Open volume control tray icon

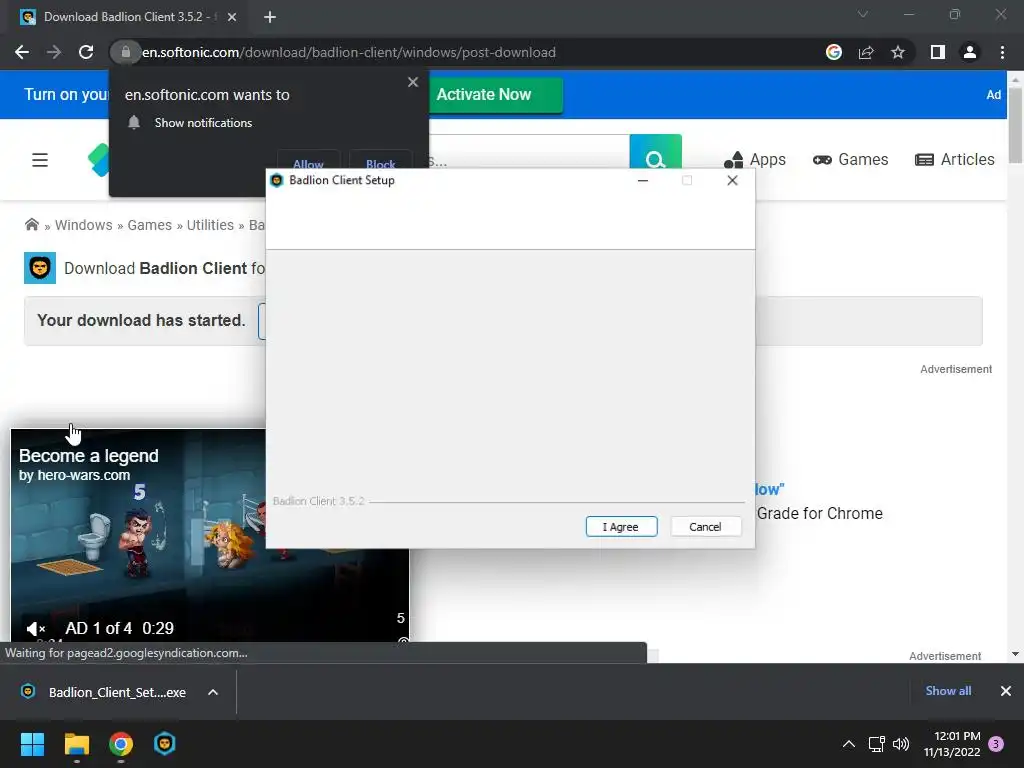[x=901, y=744]
